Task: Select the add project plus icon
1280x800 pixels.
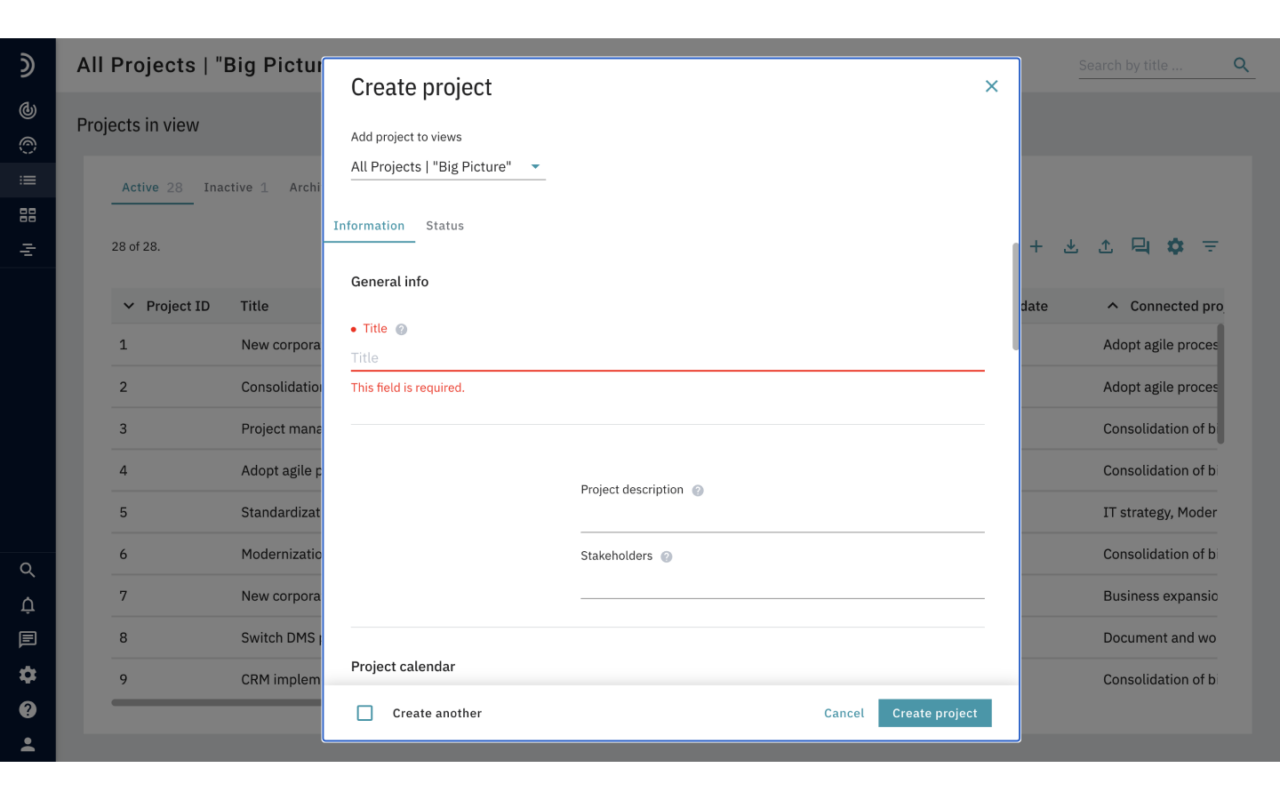Action: (x=1036, y=246)
